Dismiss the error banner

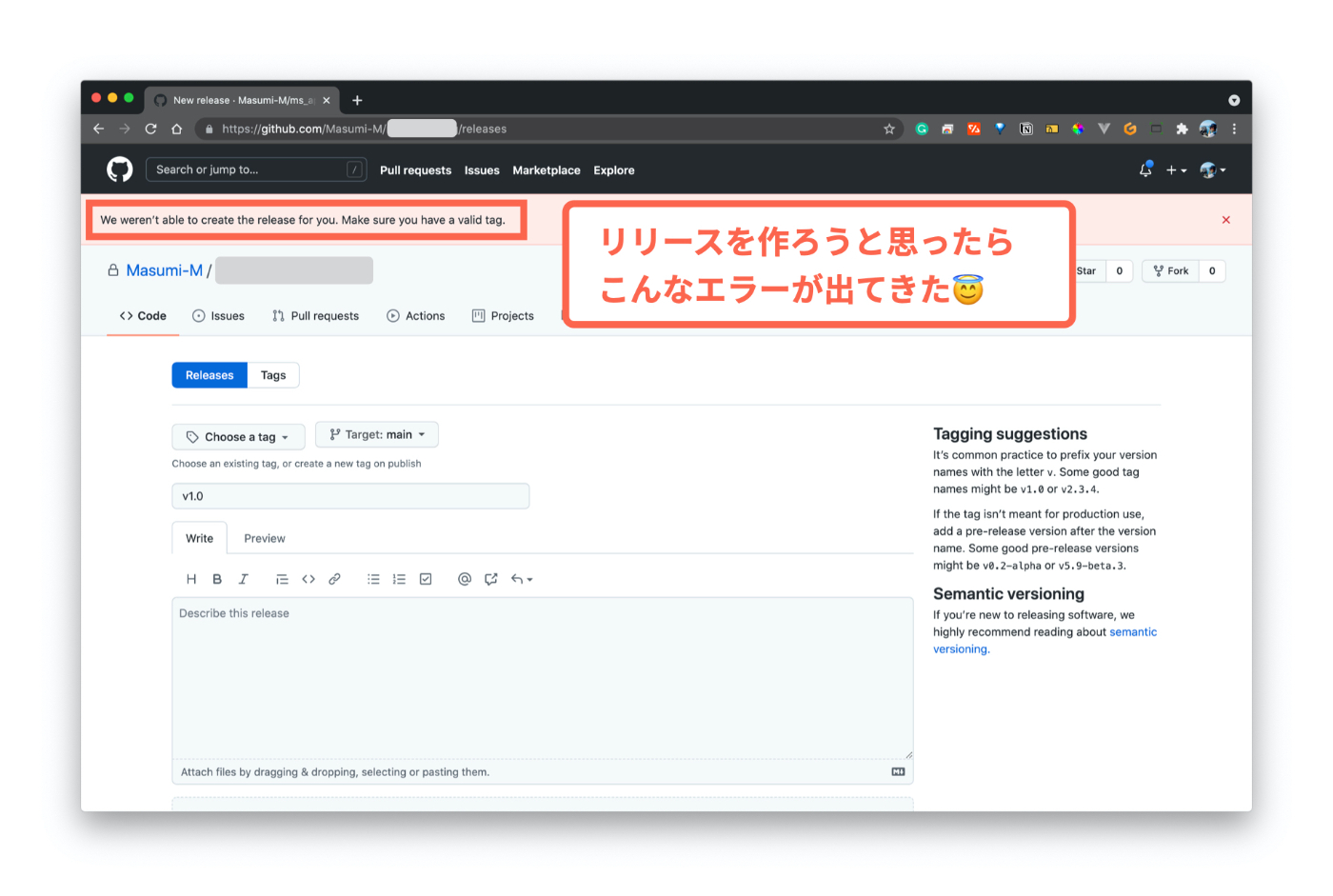click(1226, 220)
